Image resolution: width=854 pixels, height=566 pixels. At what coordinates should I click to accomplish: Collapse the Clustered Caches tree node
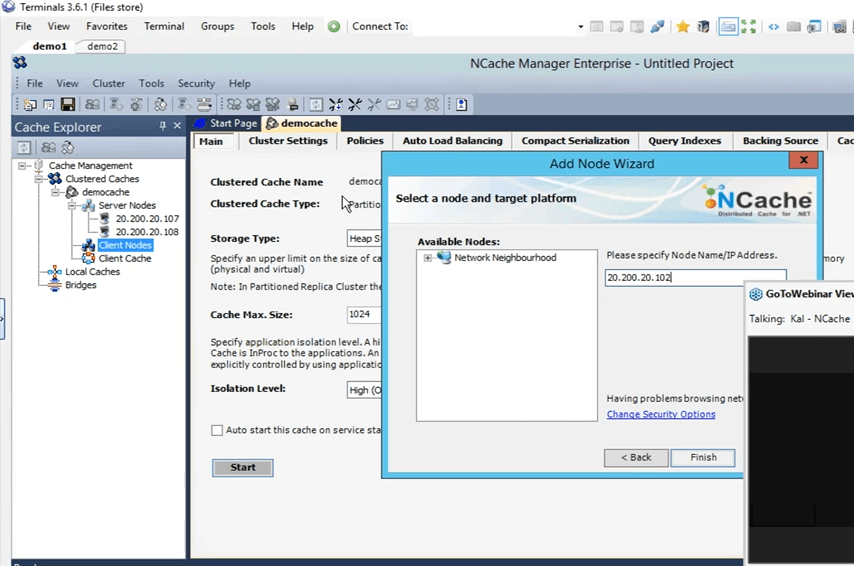pyautogui.click(x=38, y=179)
